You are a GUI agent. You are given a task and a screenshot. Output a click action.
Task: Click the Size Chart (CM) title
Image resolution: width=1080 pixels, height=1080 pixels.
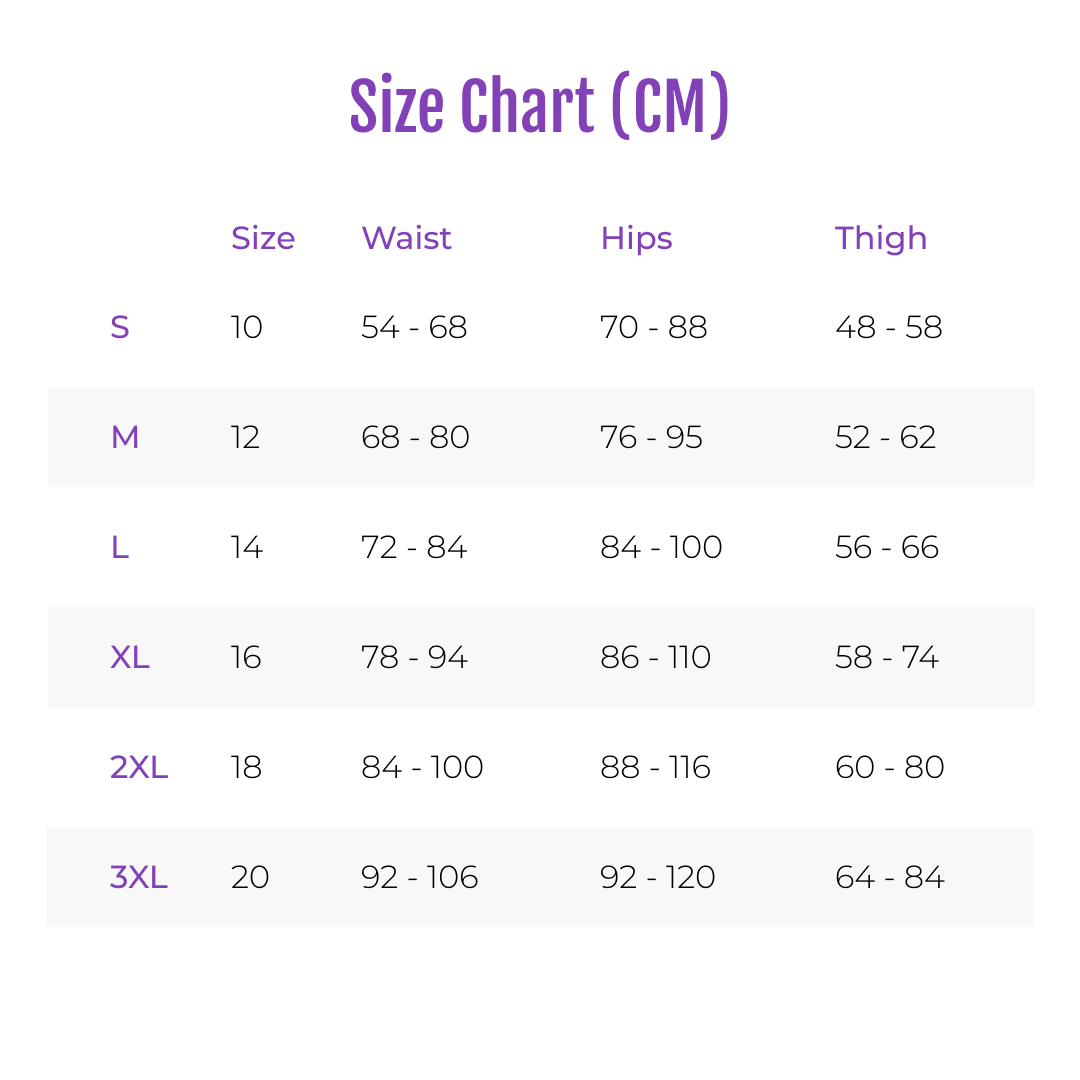coord(539,105)
